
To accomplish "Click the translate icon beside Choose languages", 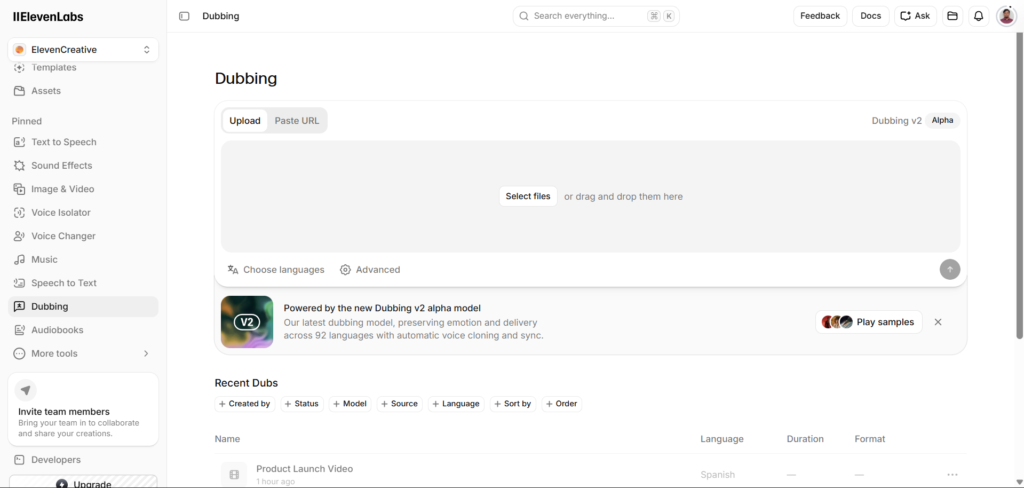I will click(233, 270).
